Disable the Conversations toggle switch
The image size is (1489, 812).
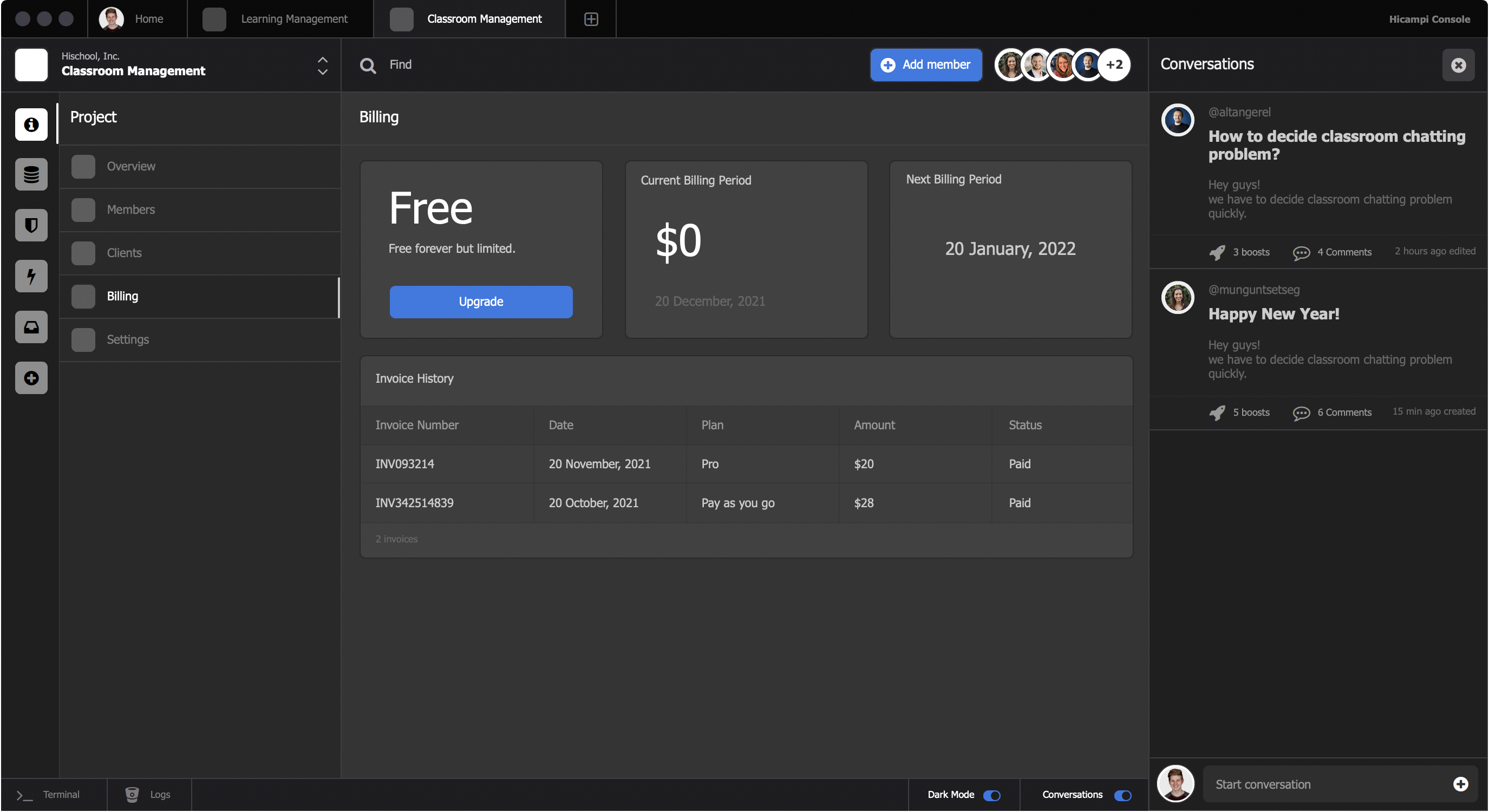pyautogui.click(x=1122, y=795)
